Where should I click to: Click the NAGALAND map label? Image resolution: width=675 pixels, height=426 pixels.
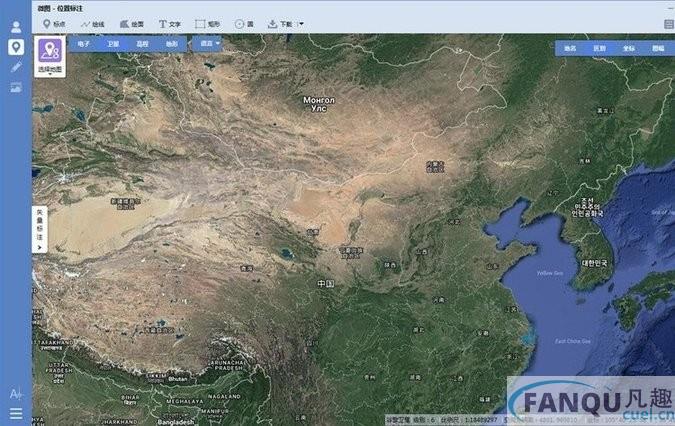[224, 396]
